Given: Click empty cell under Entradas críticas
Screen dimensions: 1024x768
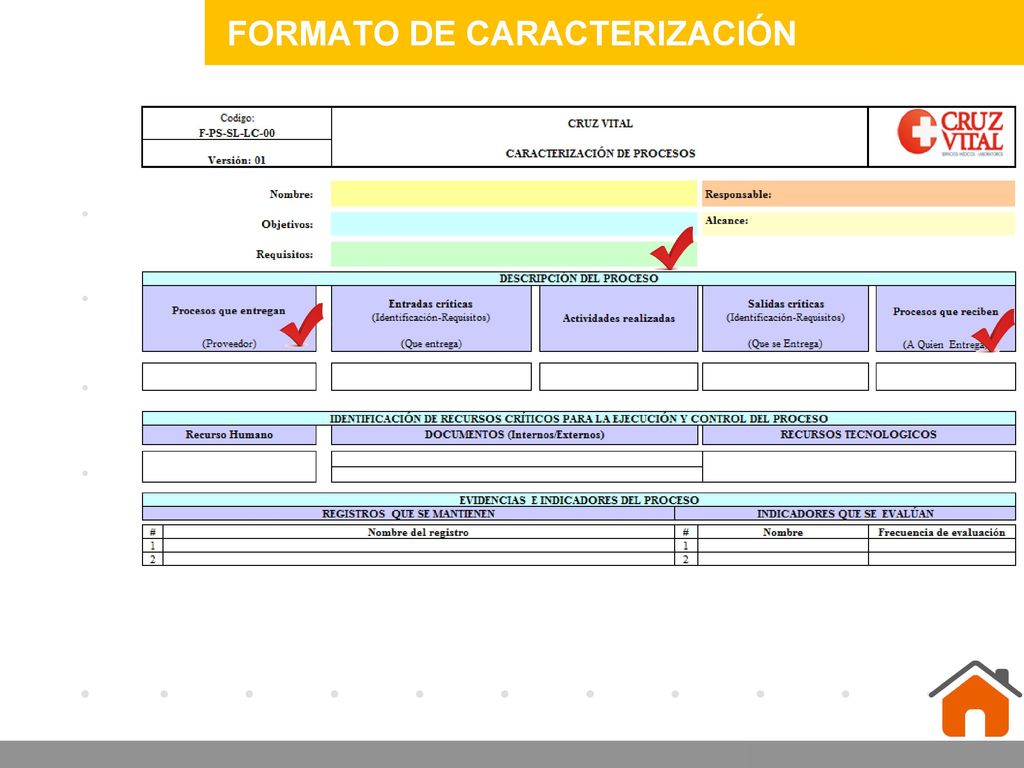Looking at the screenshot, I should (431, 377).
